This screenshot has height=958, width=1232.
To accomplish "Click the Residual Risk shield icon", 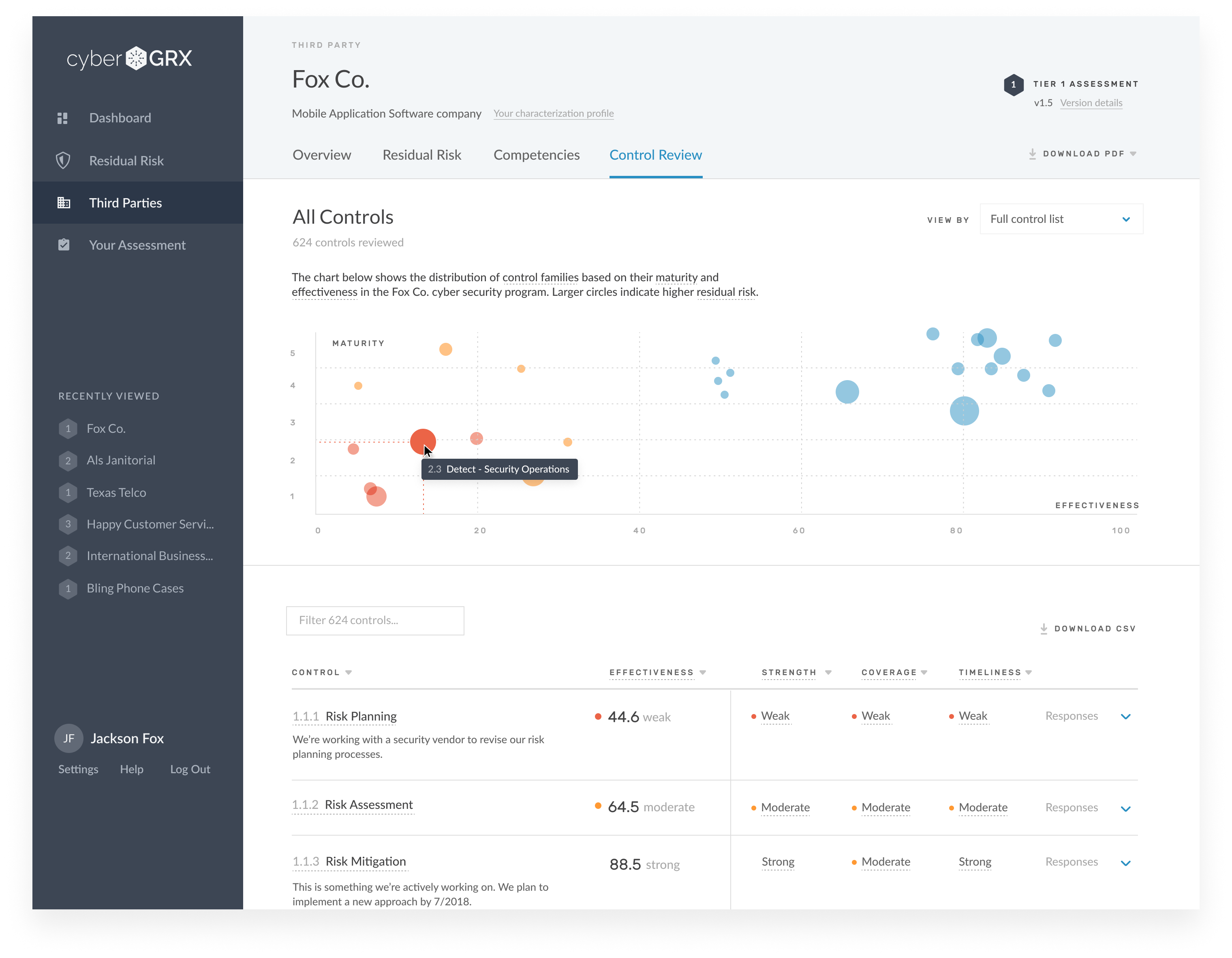I will pos(63,160).
